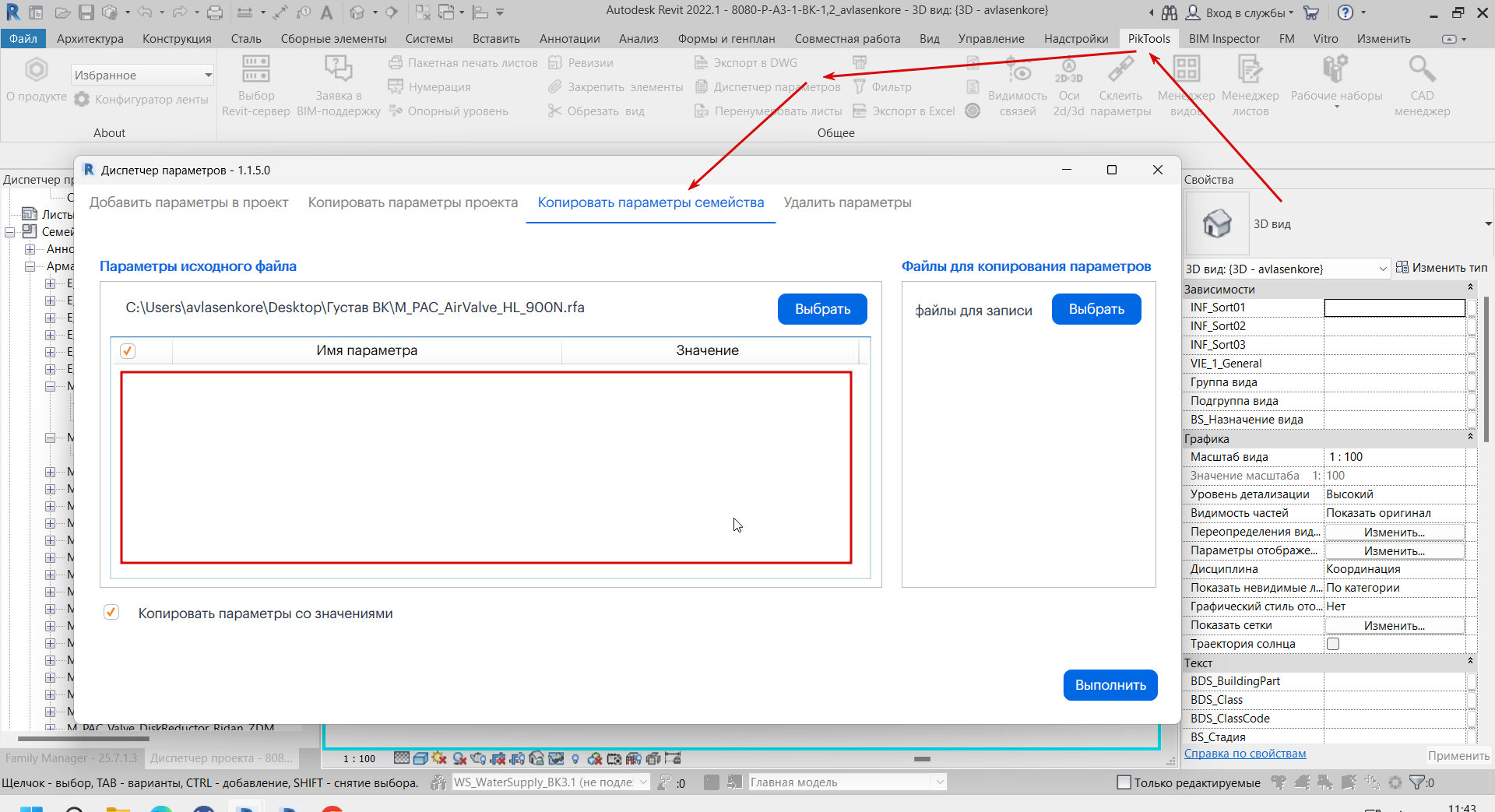Switch to Добавить параметры в проект tab

(x=188, y=202)
